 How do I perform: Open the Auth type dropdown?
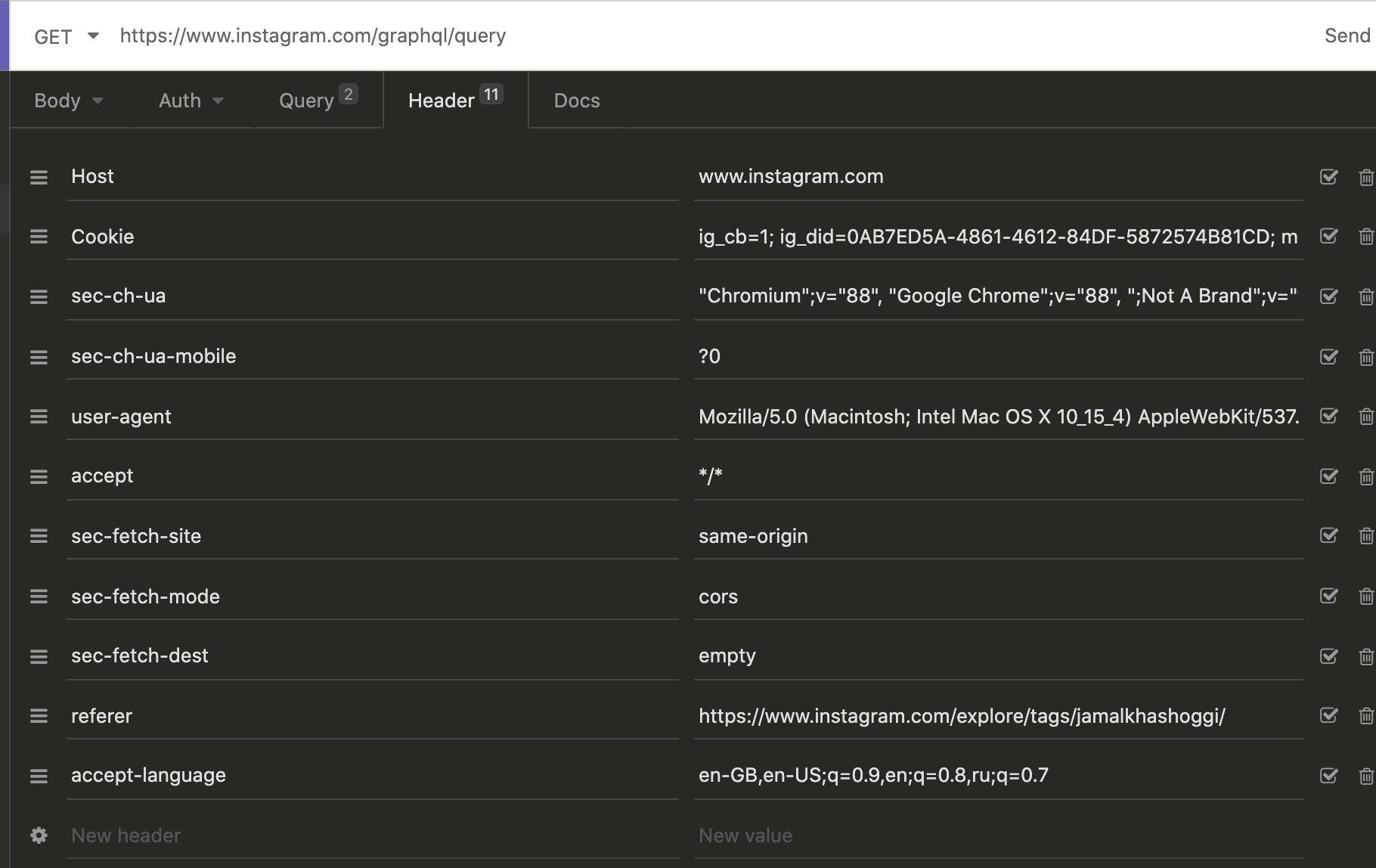[x=192, y=101]
